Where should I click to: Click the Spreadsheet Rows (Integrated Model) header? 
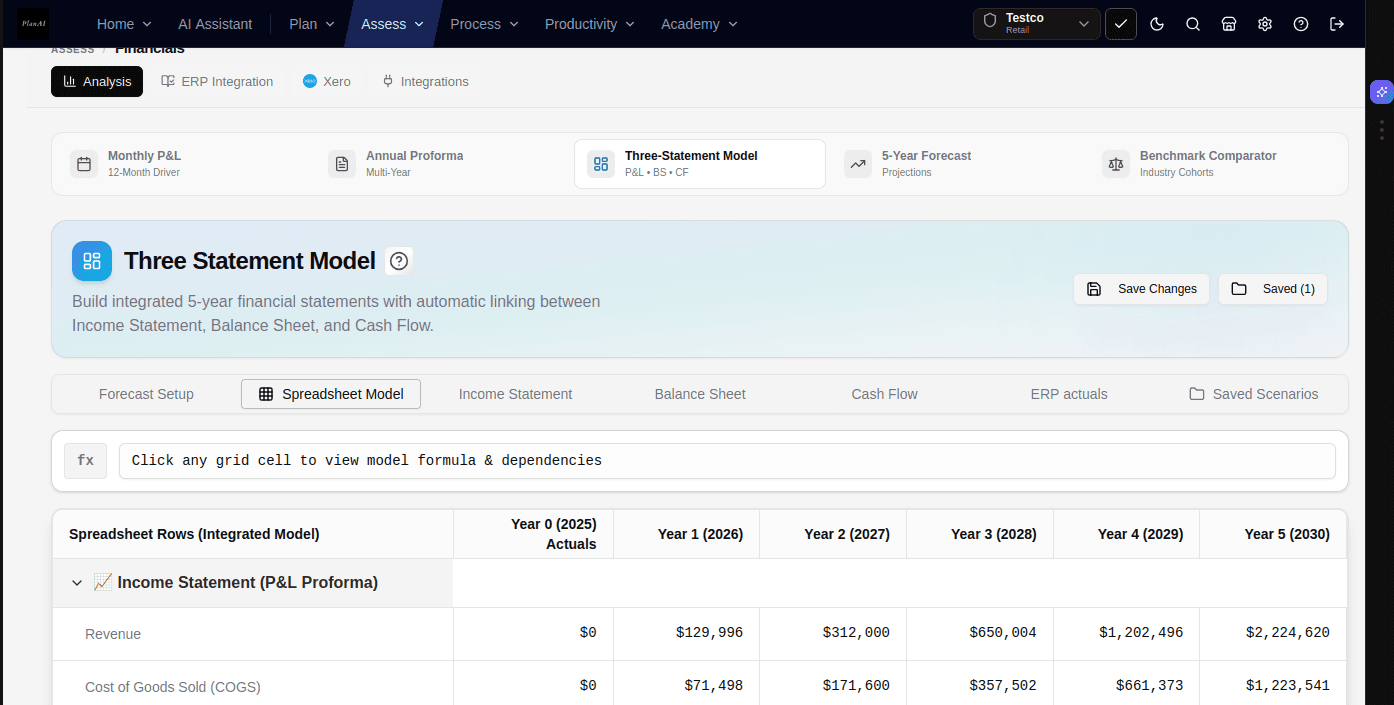tap(253, 534)
